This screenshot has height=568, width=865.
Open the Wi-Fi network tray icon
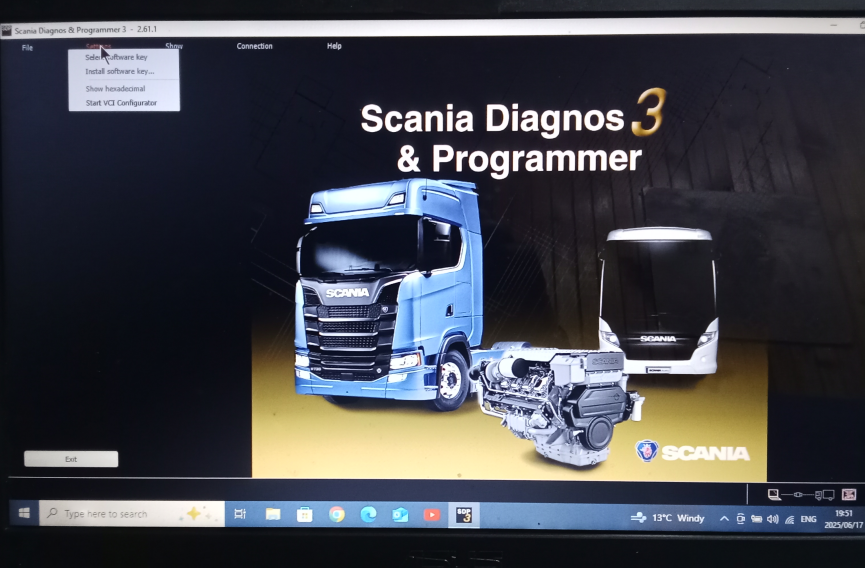[x=789, y=519]
